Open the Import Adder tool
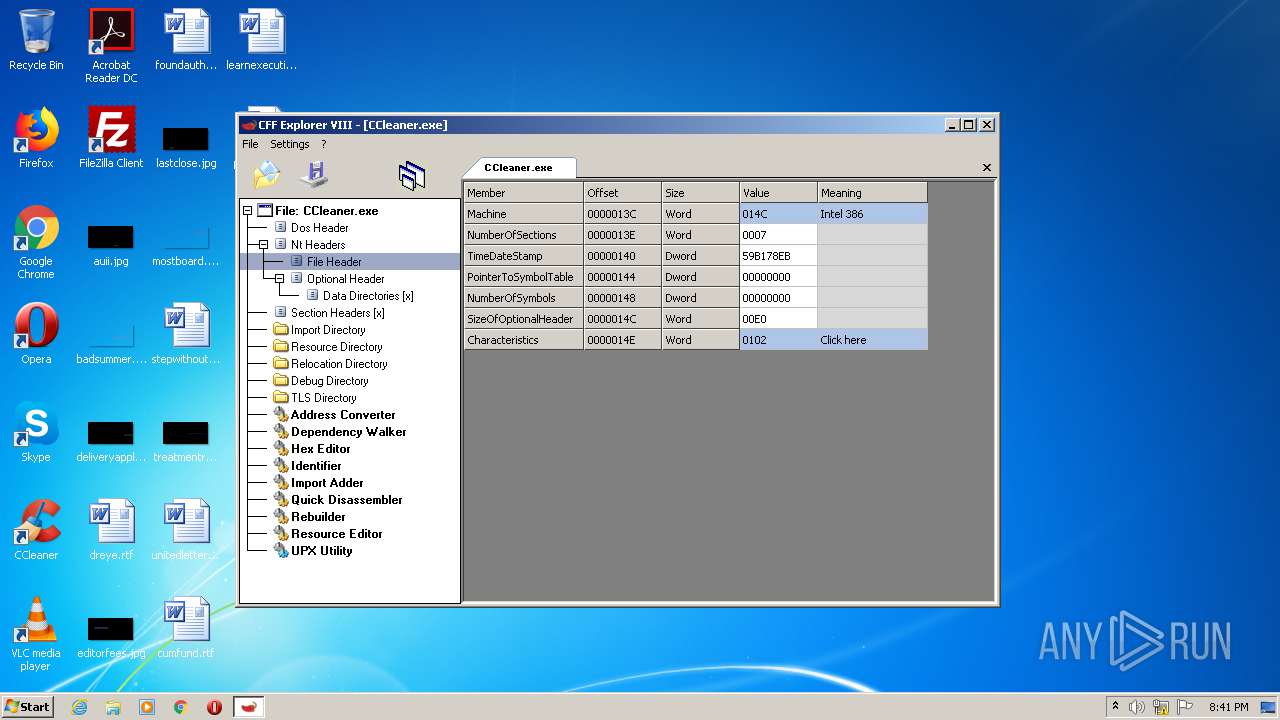The image size is (1280, 720). pyautogui.click(x=327, y=483)
